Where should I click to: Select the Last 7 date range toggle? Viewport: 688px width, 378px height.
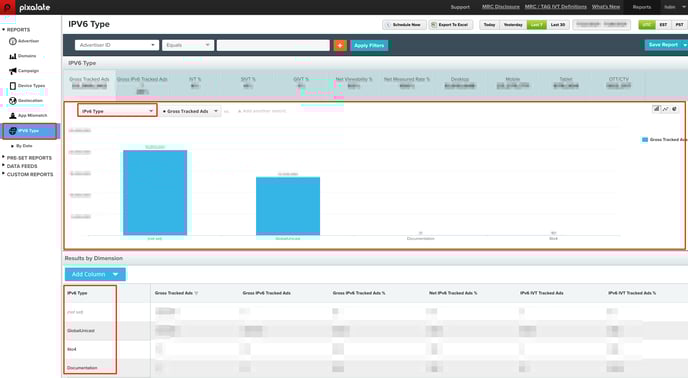click(x=537, y=25)
